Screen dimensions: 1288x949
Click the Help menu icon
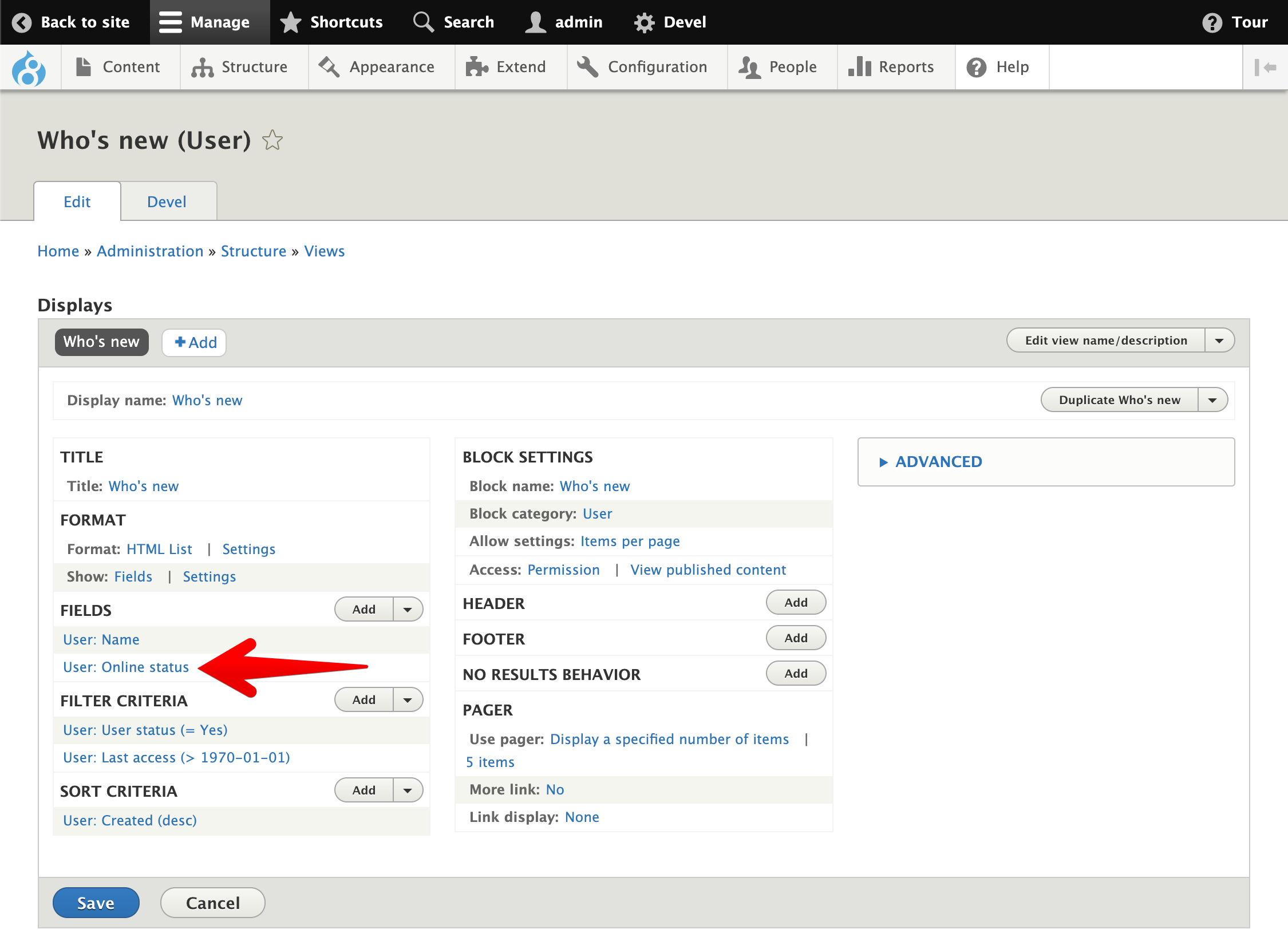[976, 68]
